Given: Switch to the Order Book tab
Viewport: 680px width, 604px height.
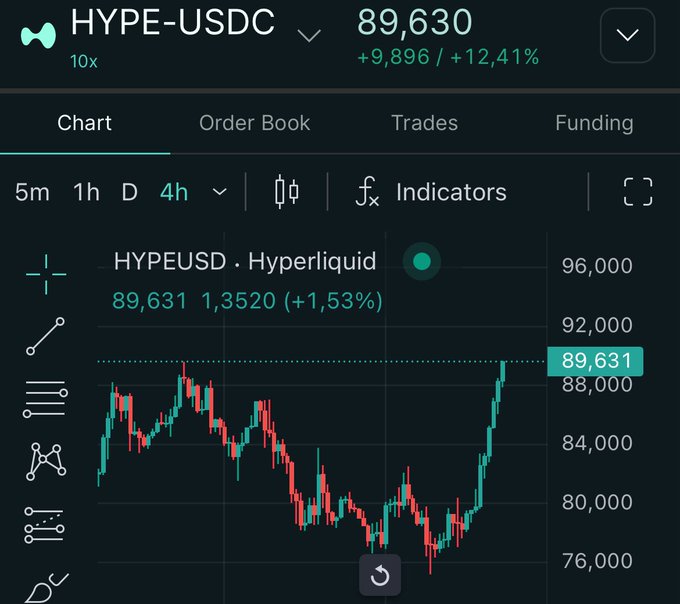Looking at the screenshot, I should [255, 123].
